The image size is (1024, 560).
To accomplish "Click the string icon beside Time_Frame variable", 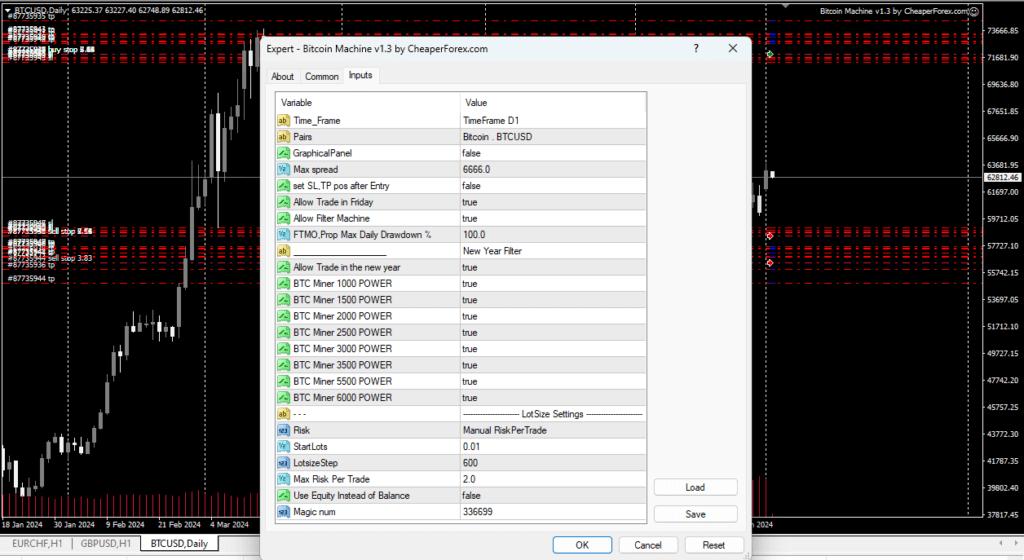I will (283, 120).
